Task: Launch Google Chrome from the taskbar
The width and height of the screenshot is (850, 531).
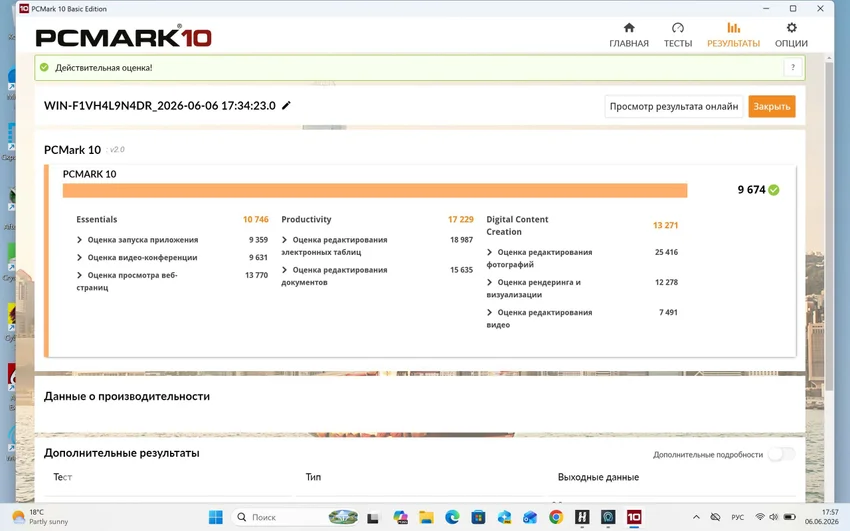Action: [x=556, y=517]
